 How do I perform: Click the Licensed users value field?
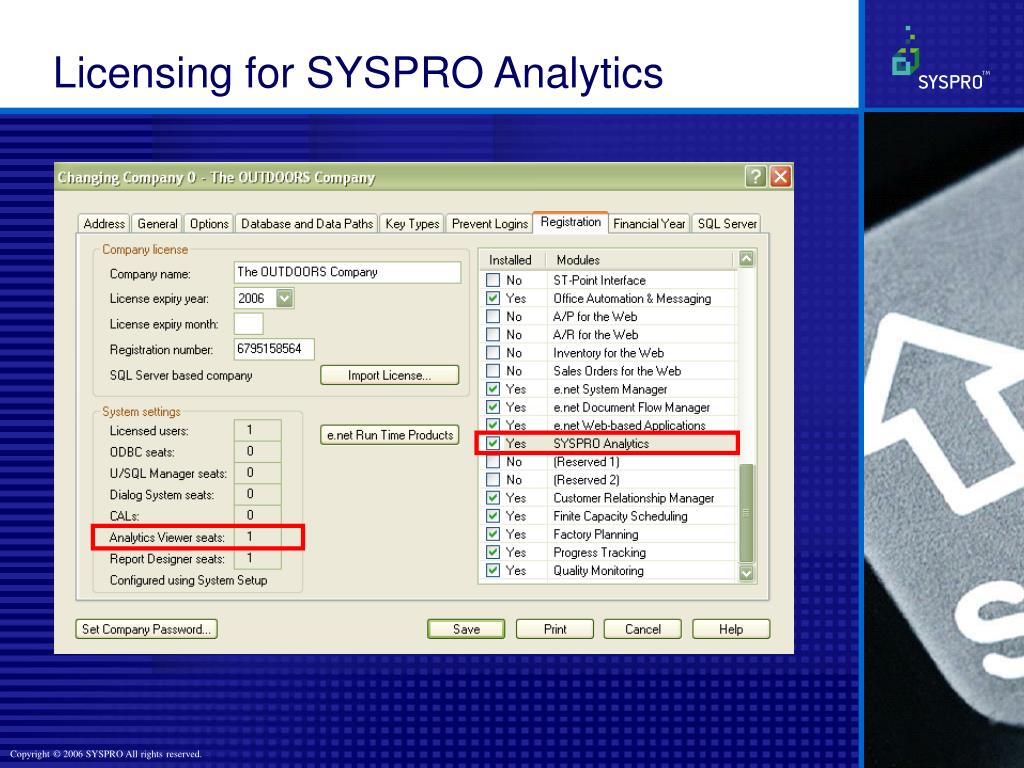[257, 430]
